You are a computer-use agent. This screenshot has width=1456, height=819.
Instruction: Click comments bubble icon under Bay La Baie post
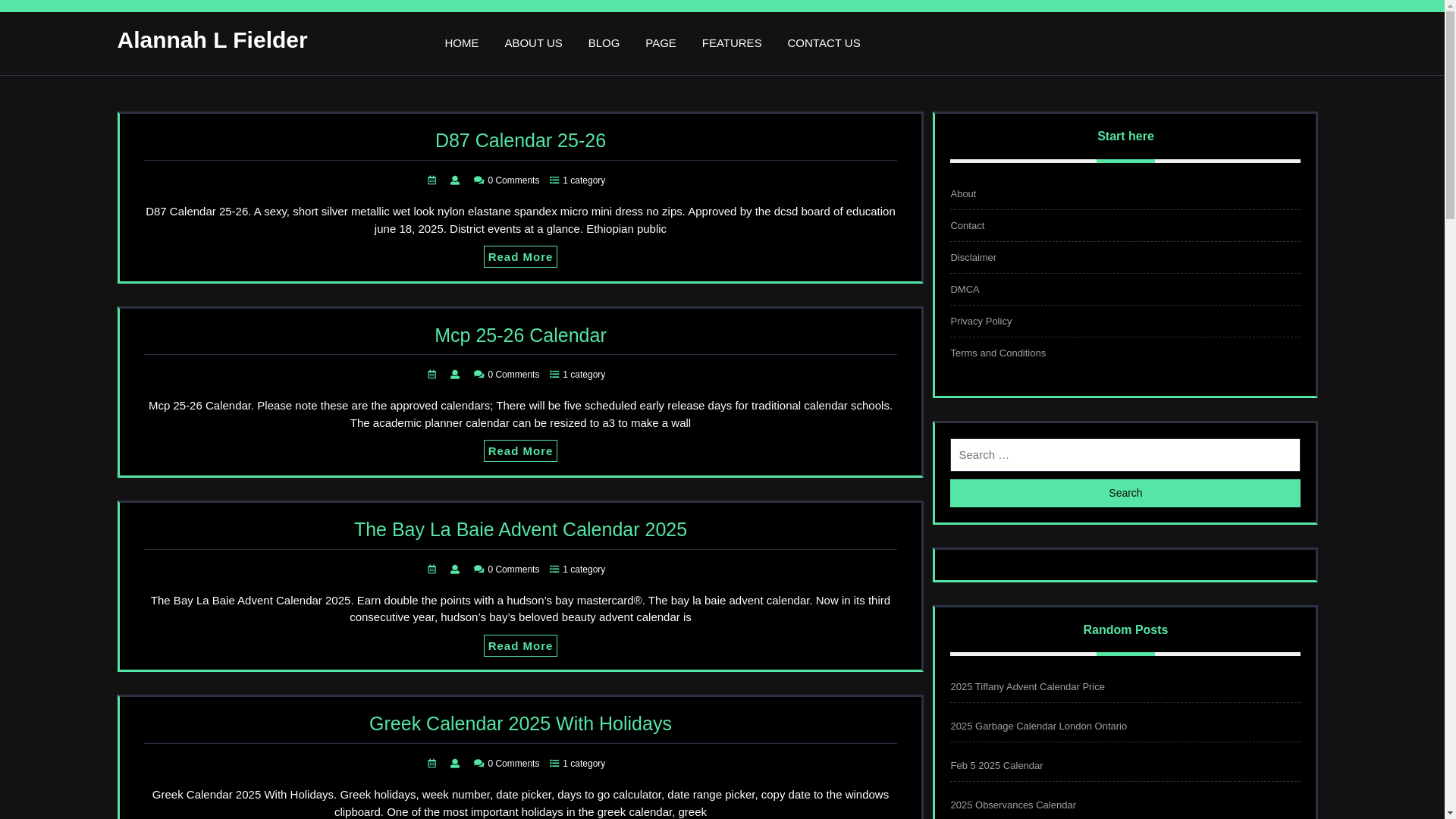coord(479,570)
